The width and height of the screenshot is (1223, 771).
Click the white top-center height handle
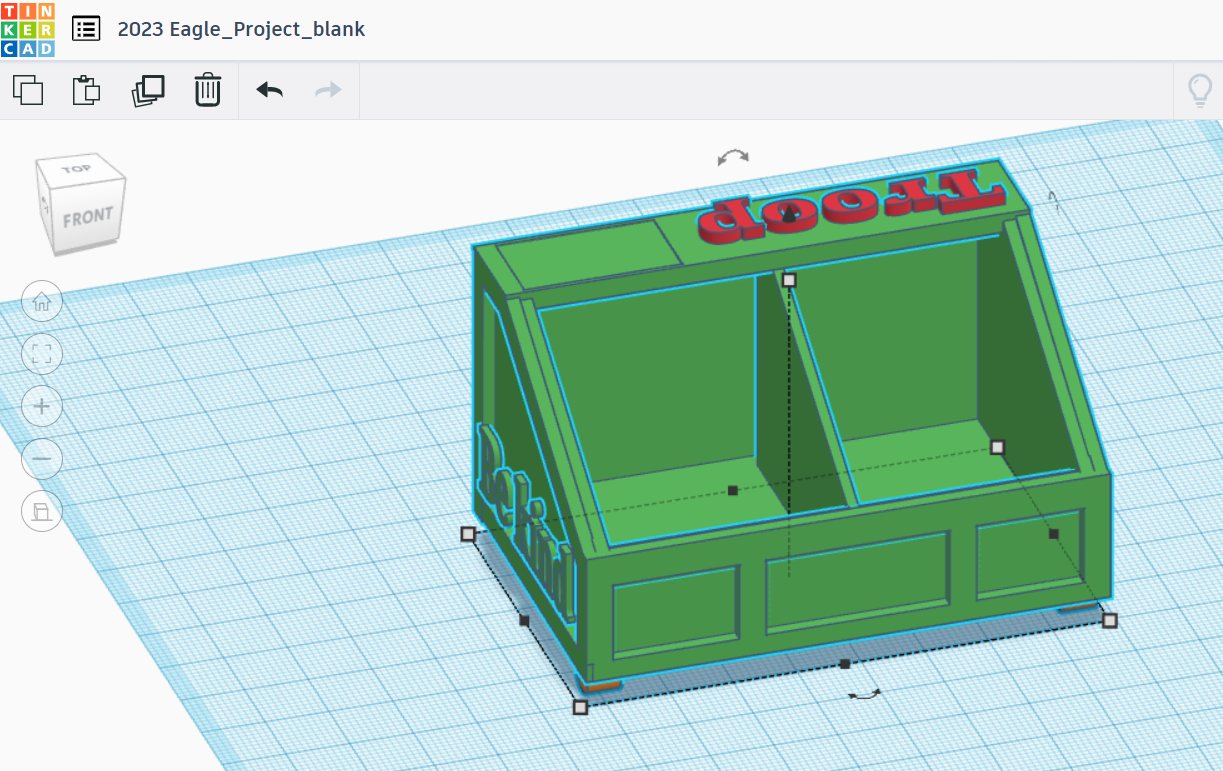point(789,280)
